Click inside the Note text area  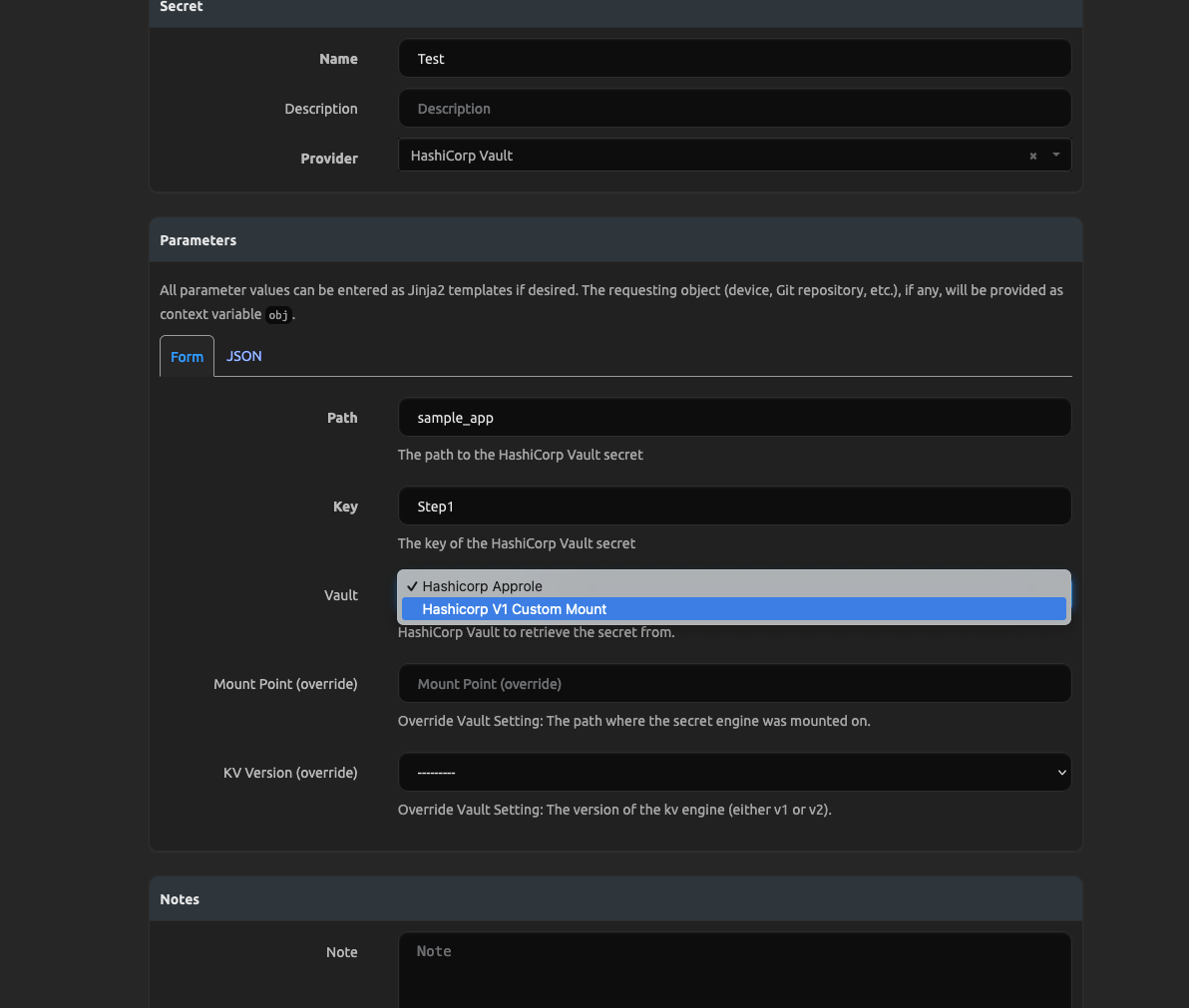(x=734, y=967)
